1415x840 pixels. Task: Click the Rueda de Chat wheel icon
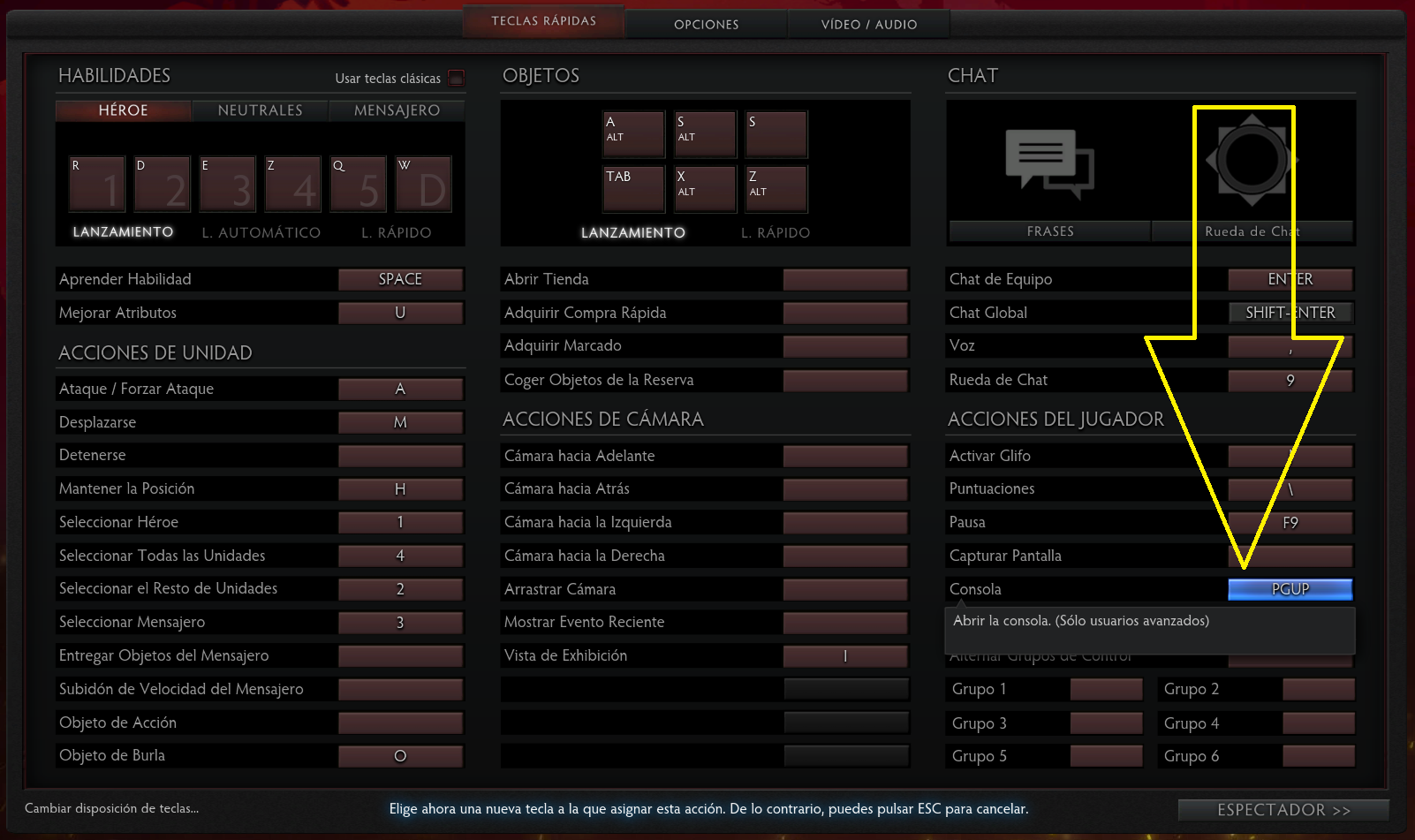click(x=1251, y=160)
